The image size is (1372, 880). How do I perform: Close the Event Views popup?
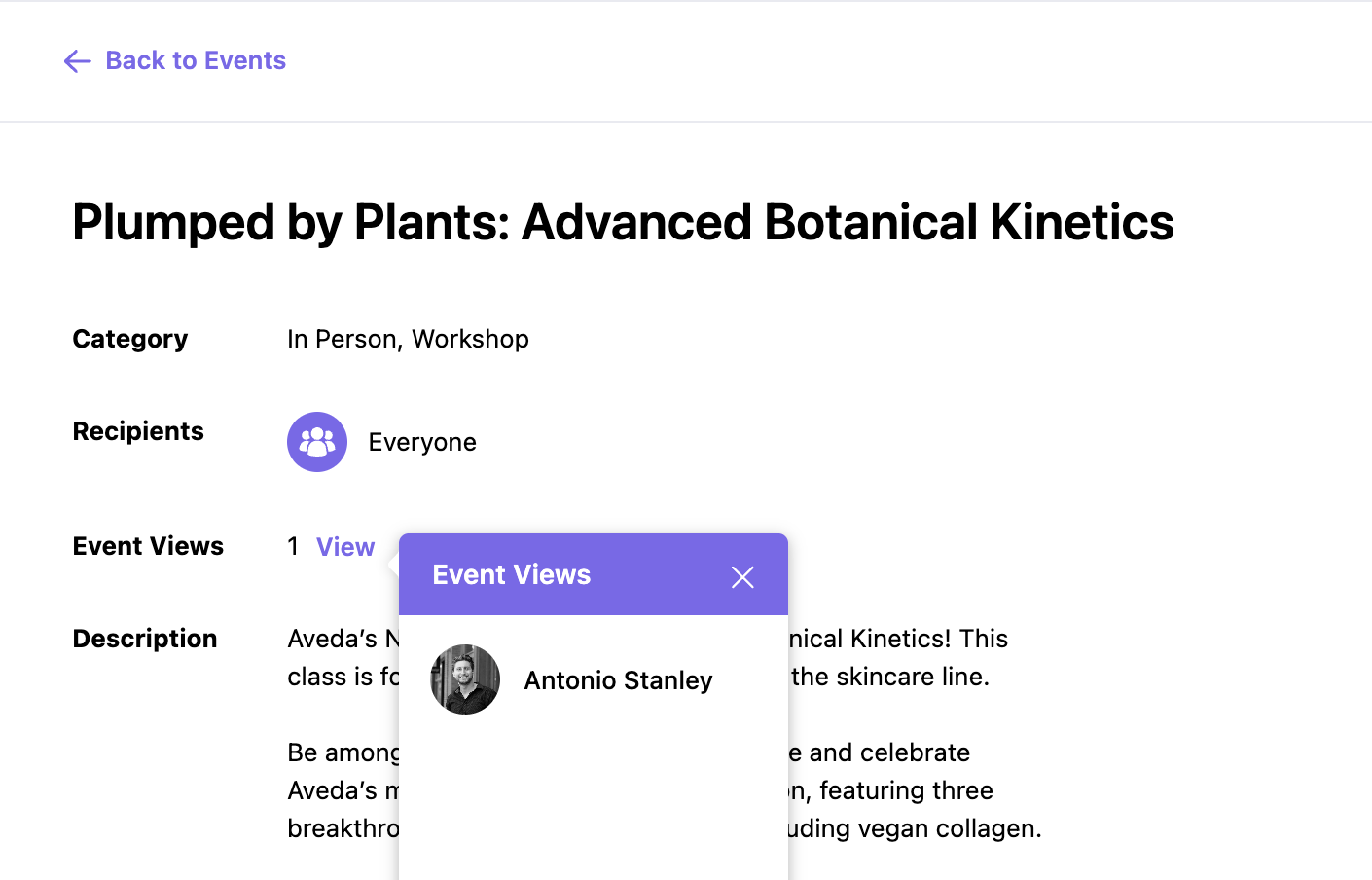pyautogui.click(x=742, y=577)
